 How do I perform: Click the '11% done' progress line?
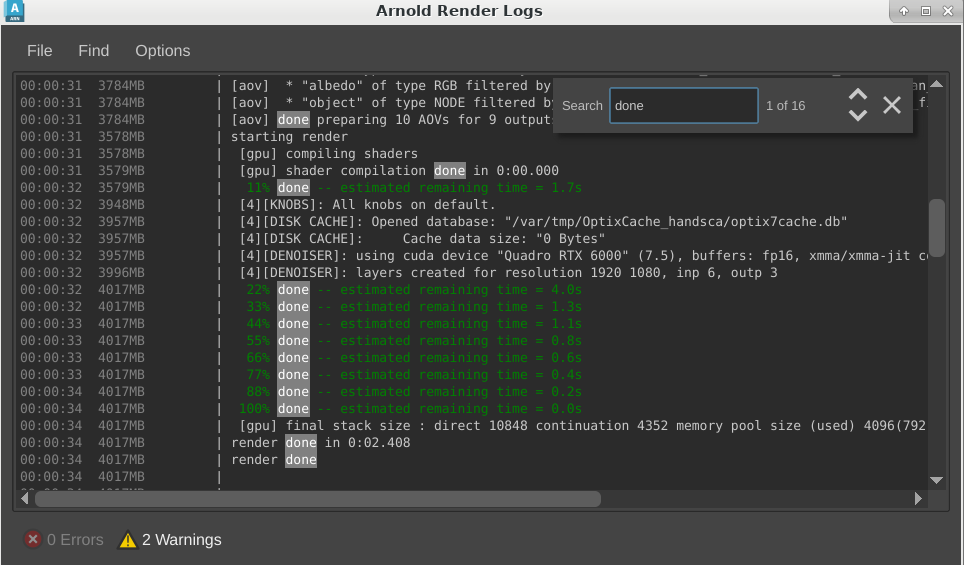[414, 188]
